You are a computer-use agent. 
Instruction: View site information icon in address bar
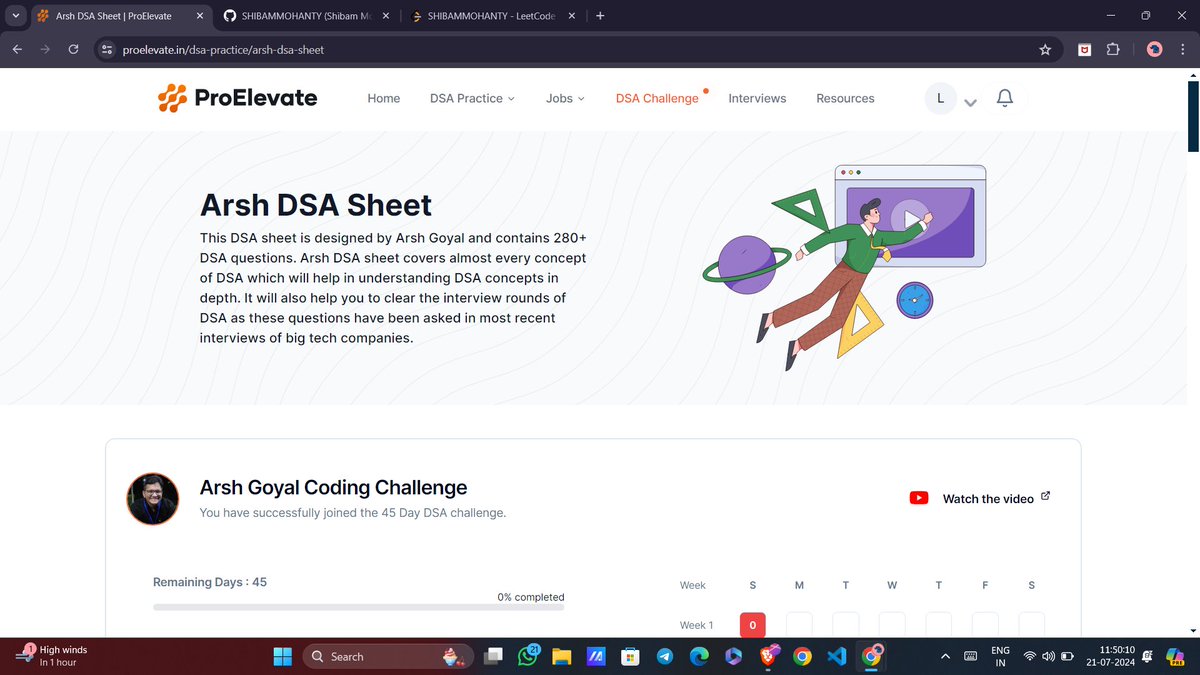tap(108, 49)
